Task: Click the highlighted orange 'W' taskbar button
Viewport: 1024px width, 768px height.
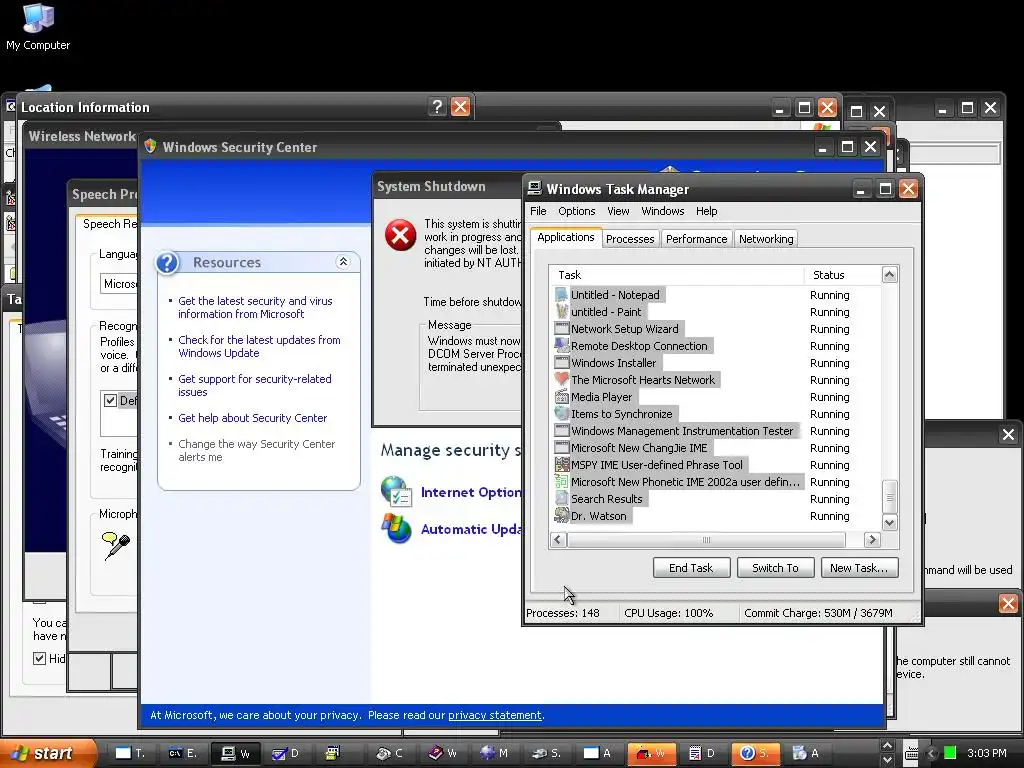Action: click(x=650, y=753)
